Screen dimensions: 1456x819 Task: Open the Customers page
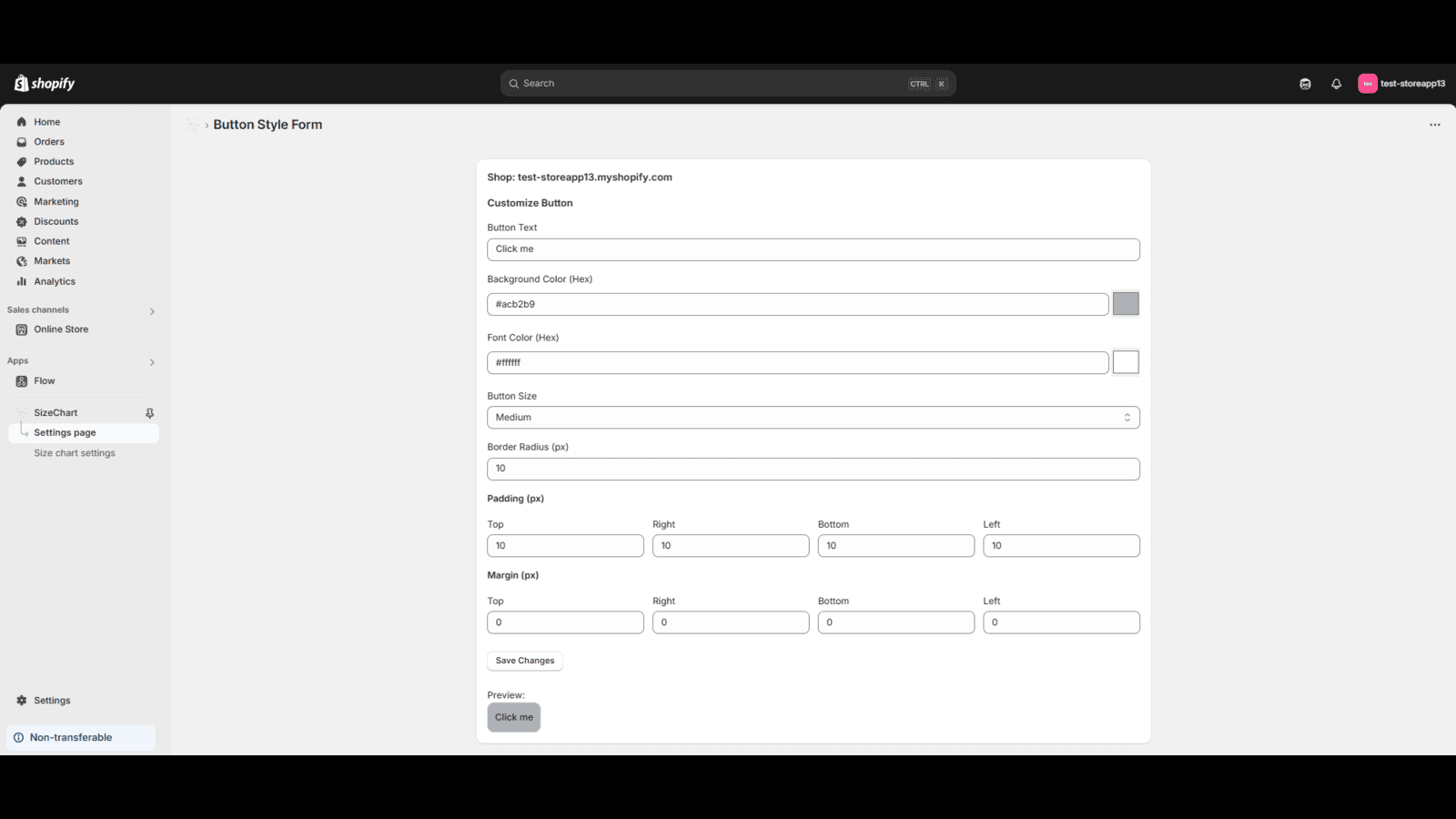(57, 181)
